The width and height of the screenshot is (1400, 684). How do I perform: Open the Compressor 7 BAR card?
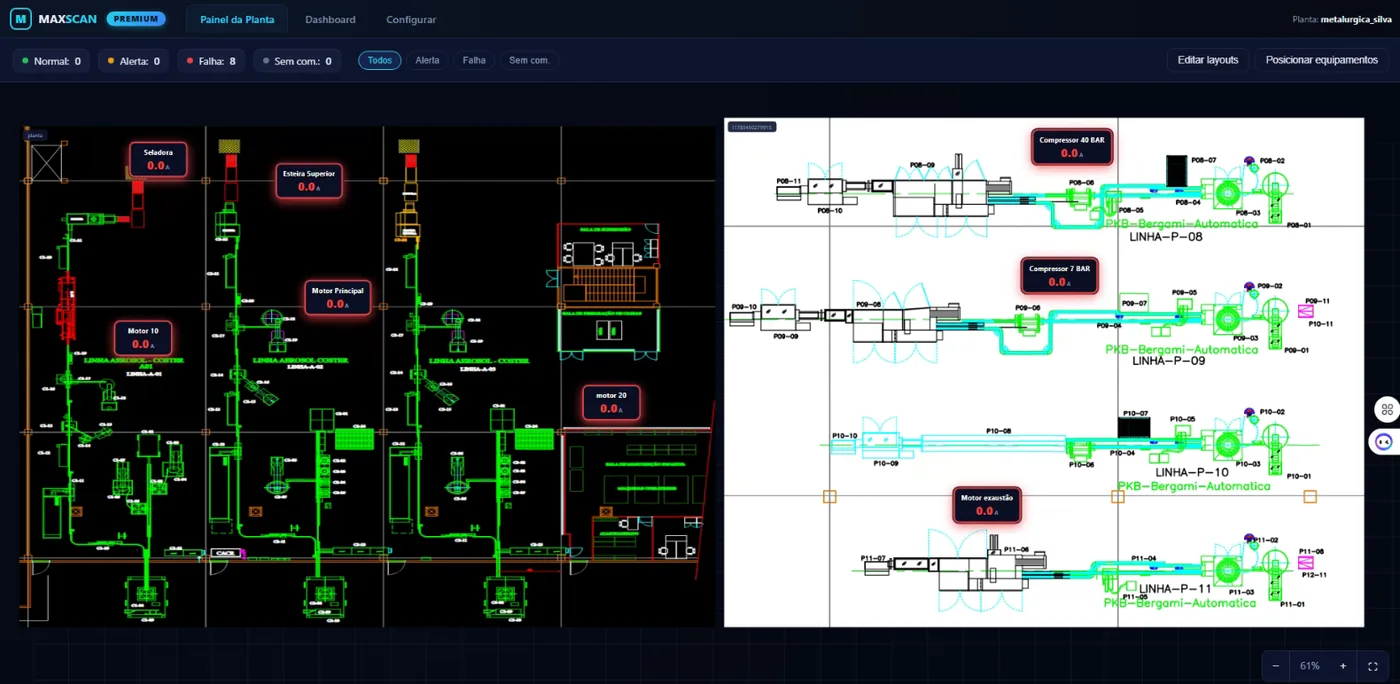click(1059, 276)
